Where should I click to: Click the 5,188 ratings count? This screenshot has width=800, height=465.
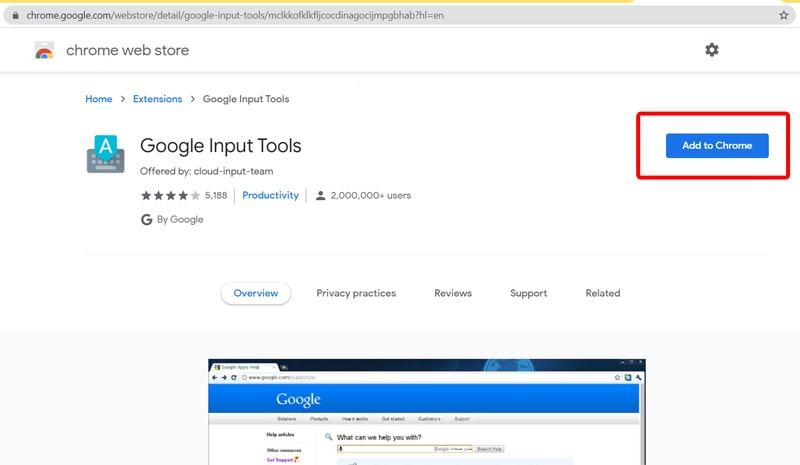216,195
